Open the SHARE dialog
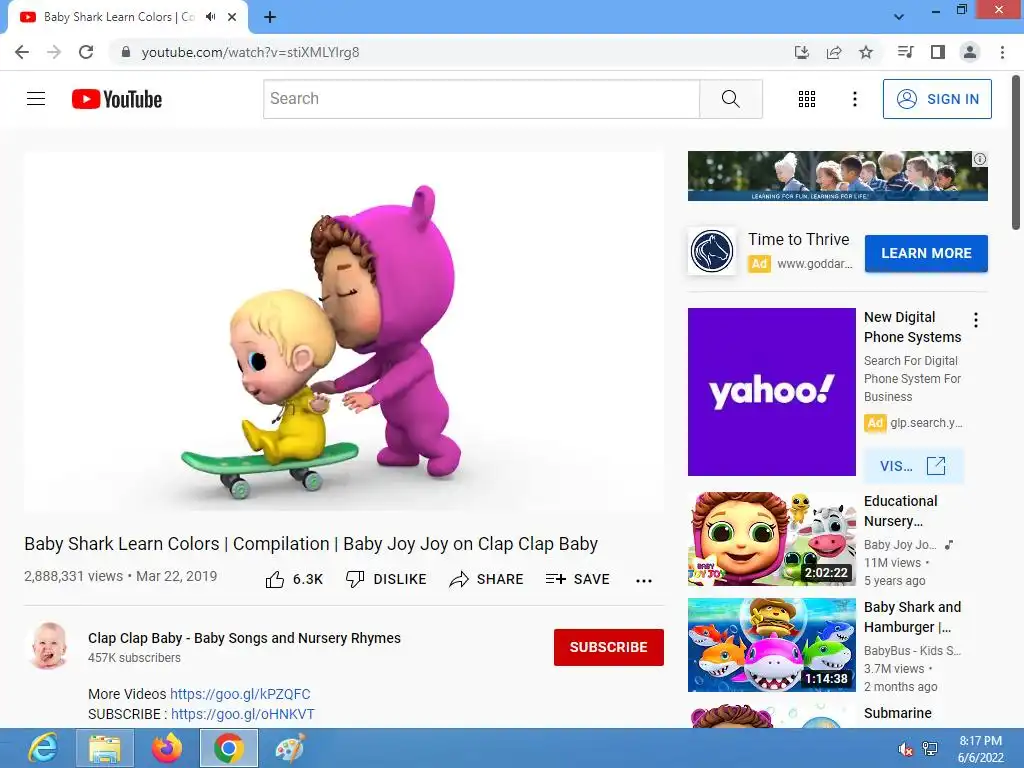1024x768 pixels. (x=487, y=579)
